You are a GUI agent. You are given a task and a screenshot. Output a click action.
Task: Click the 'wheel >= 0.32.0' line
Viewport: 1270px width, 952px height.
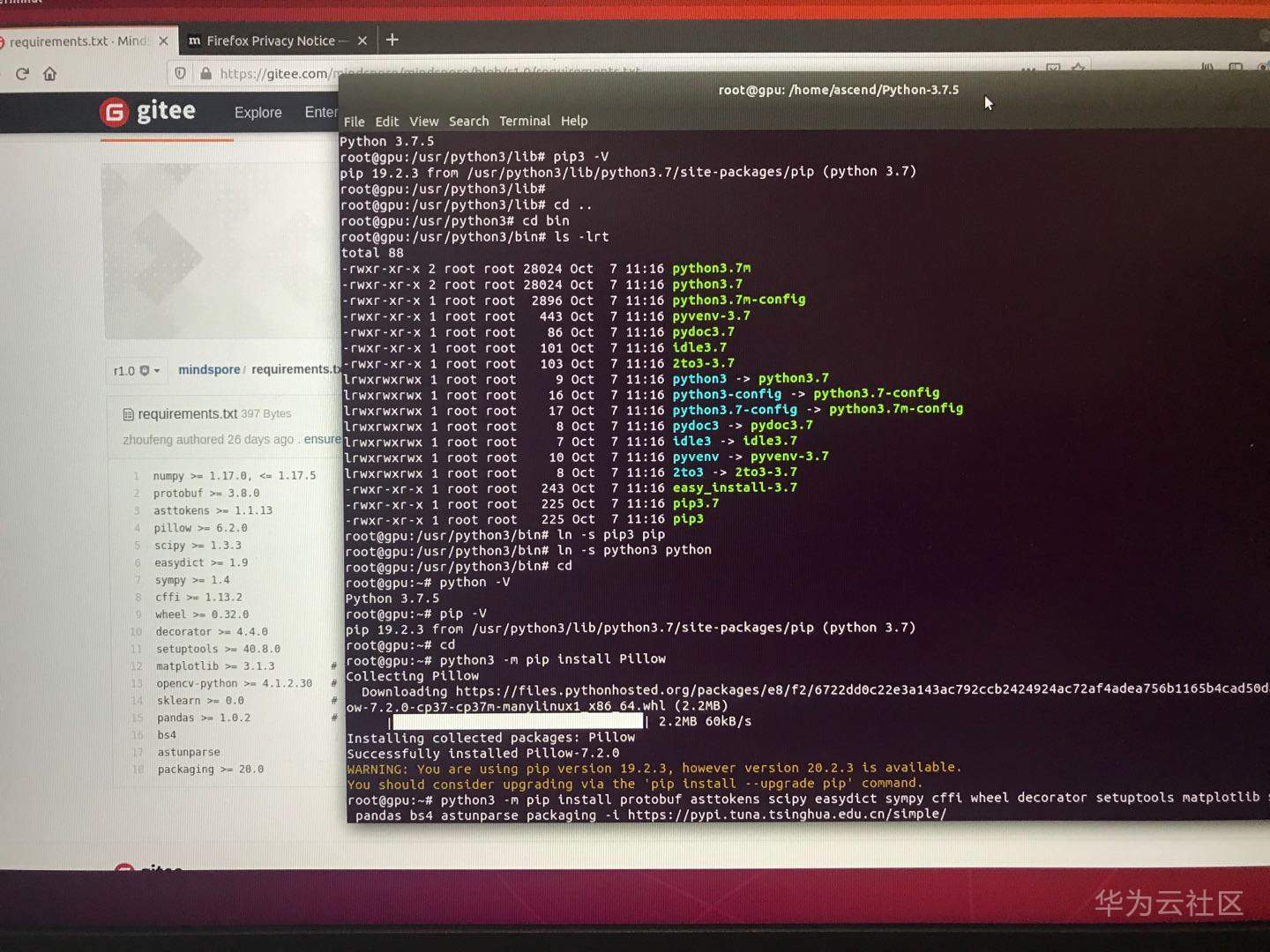coord(202,614)
